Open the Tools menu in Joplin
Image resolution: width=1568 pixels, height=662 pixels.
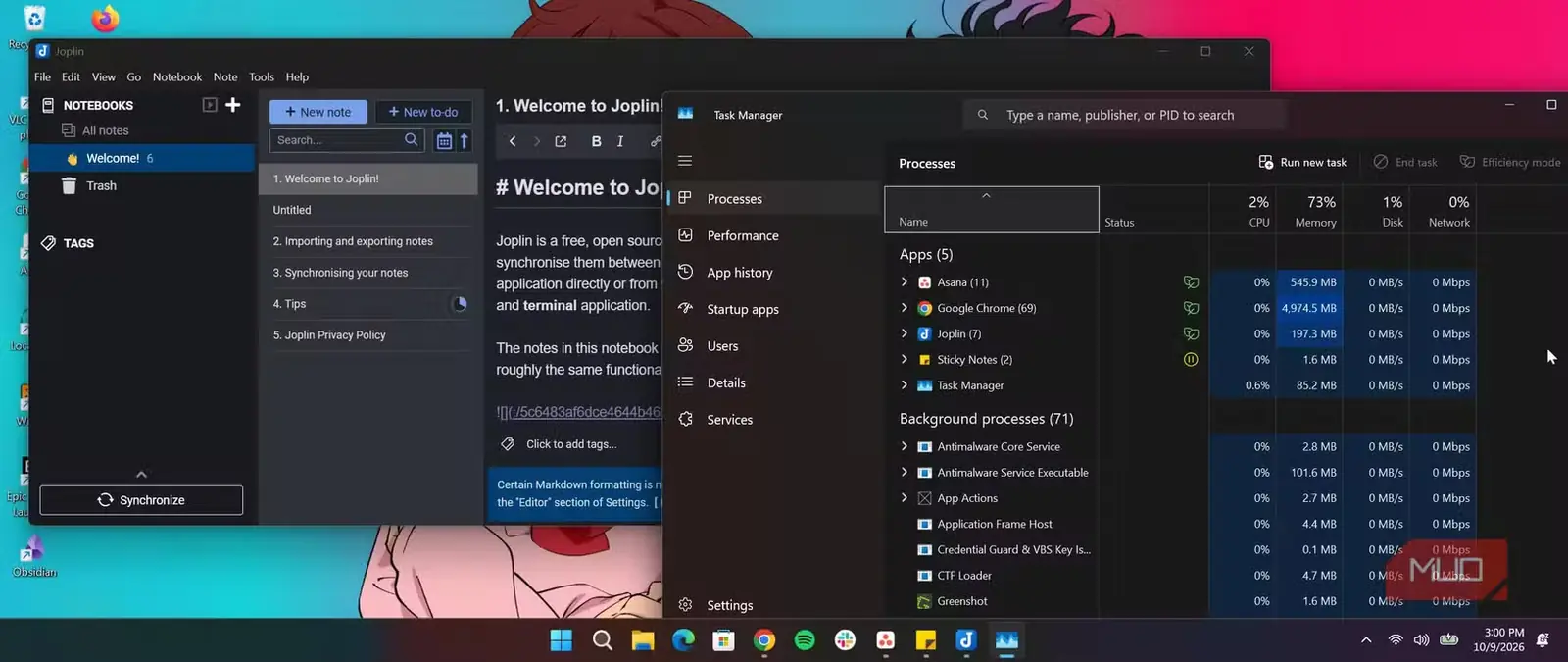coord(262,77)
